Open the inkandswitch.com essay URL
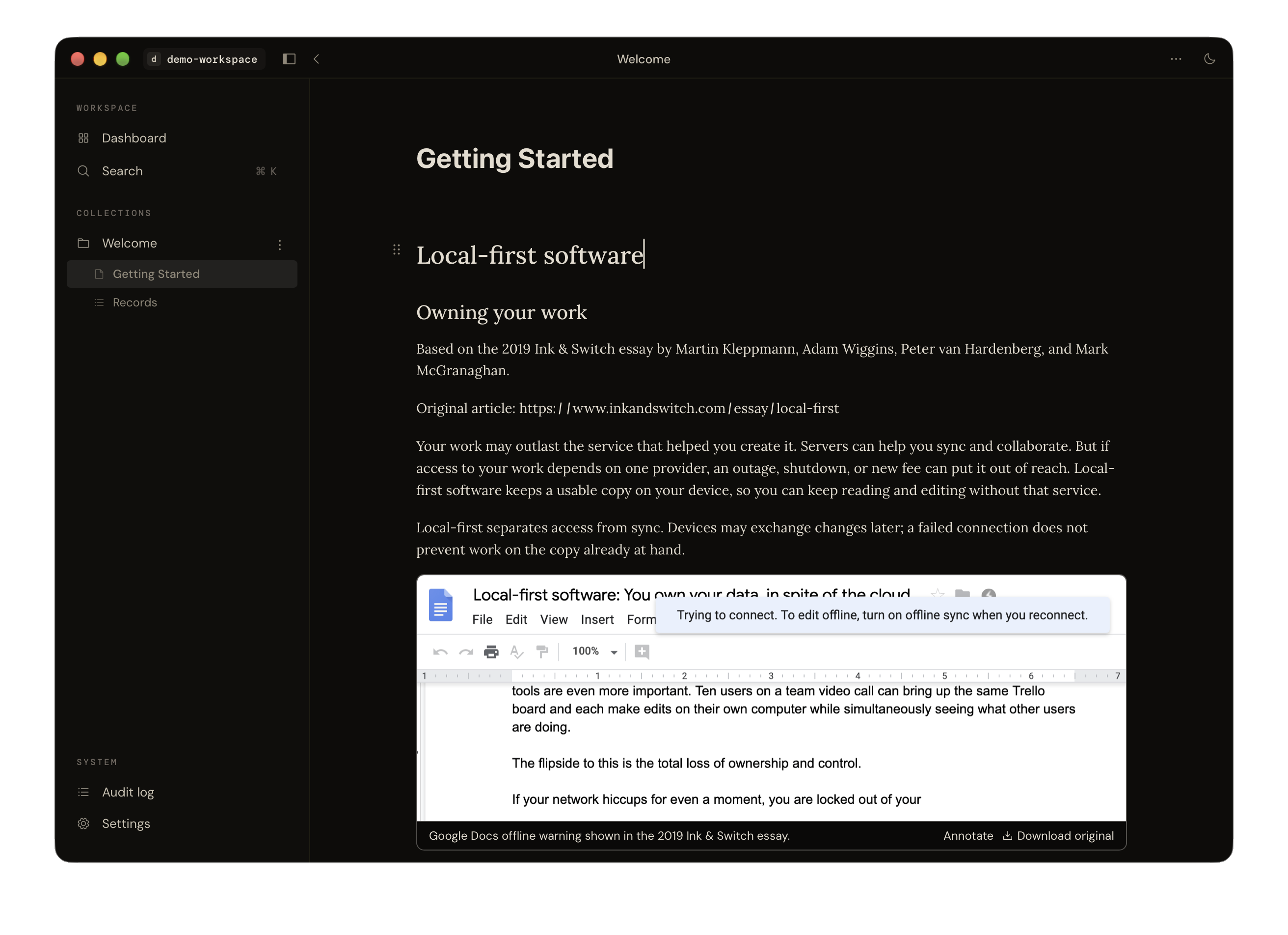This screenshot has height=935, width=1288. pos(679,409)
